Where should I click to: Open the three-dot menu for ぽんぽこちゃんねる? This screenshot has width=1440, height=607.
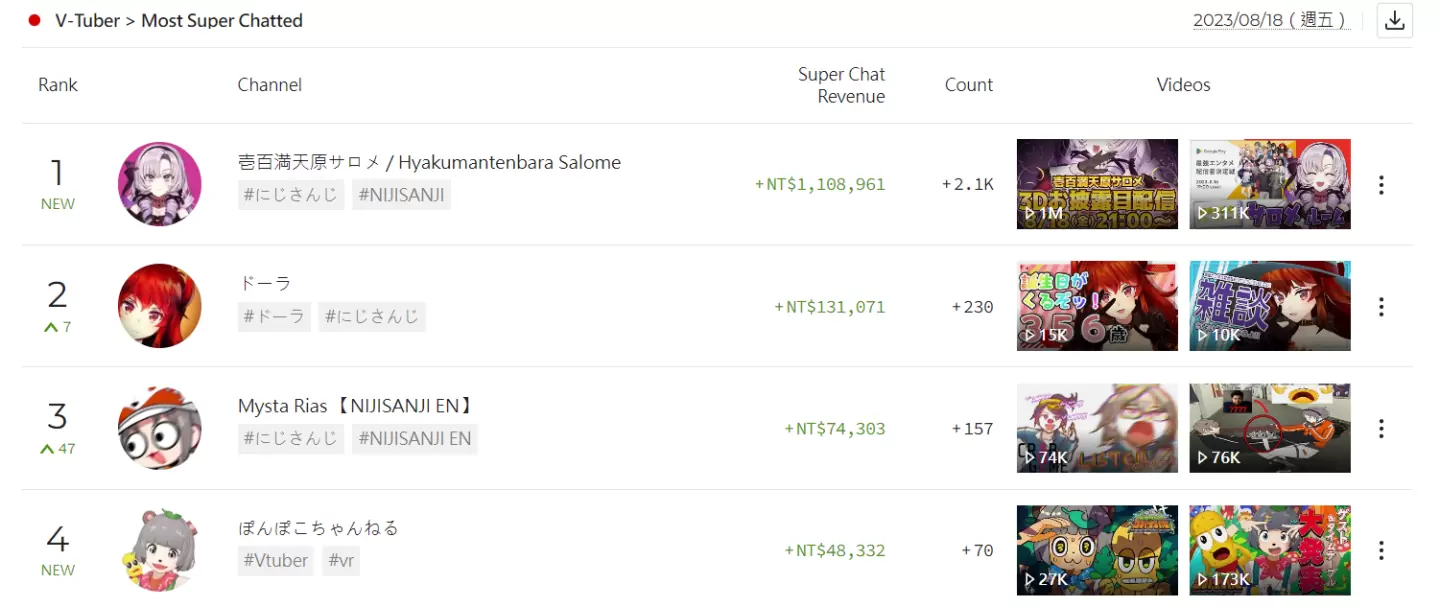tap(1381, 551)
